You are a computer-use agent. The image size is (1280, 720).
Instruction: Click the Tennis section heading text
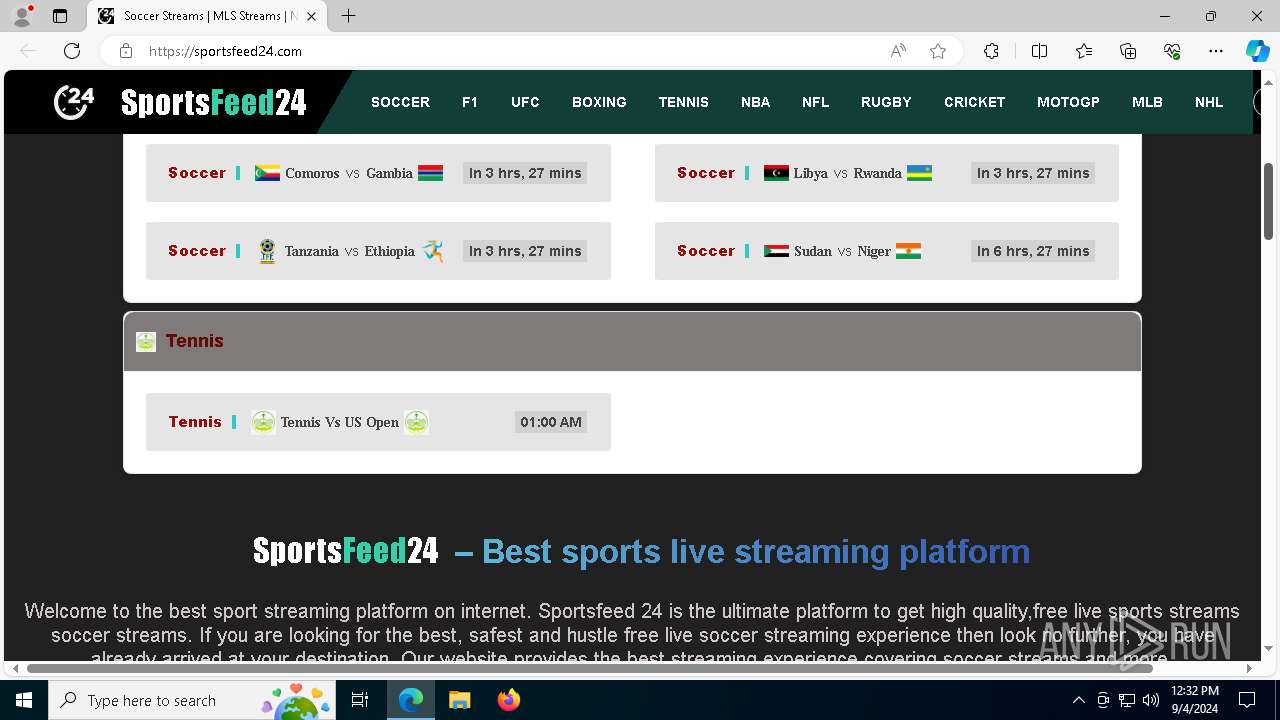(x=194, y=341)
